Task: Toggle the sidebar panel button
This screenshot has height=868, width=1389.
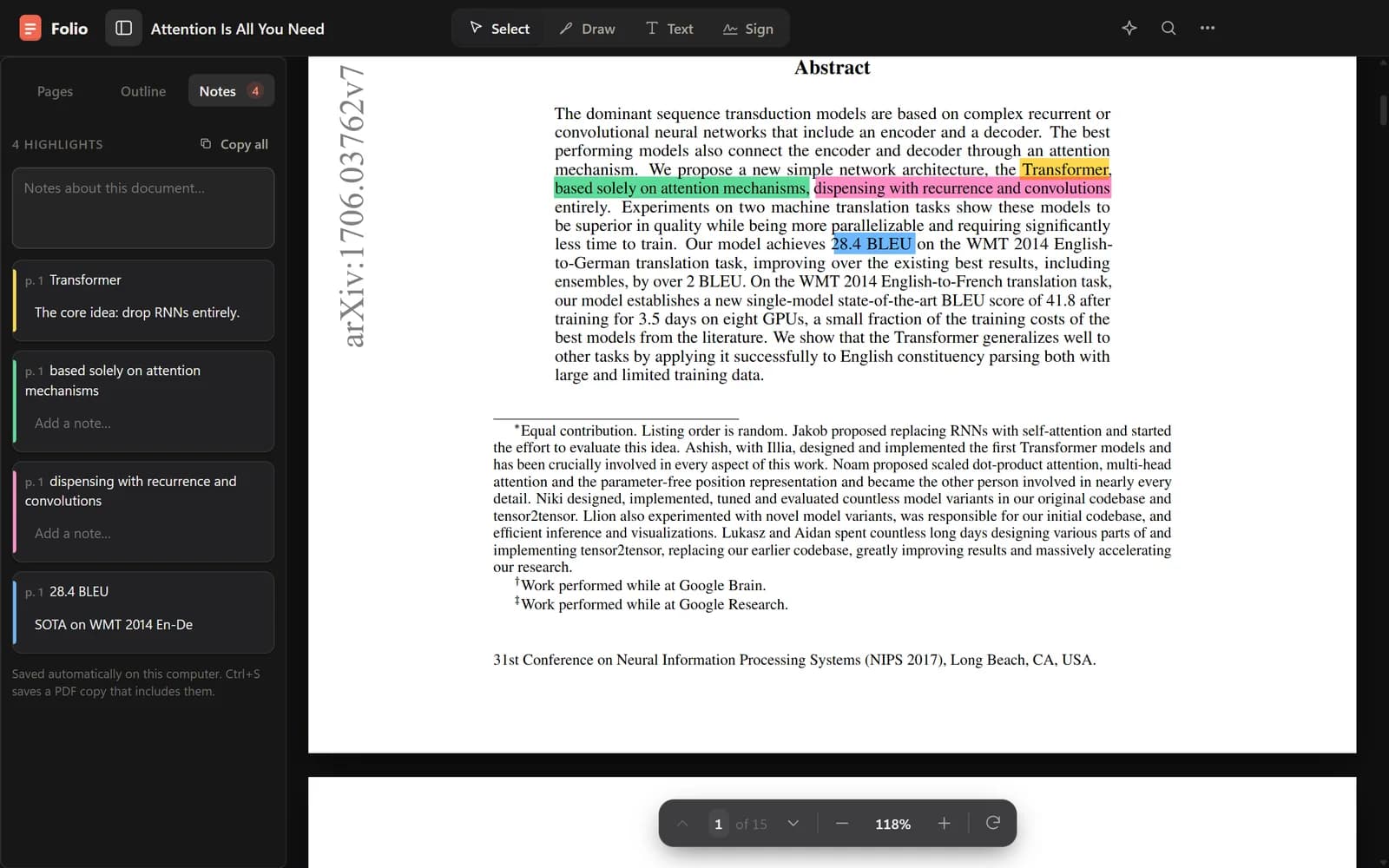Action: 123,29
